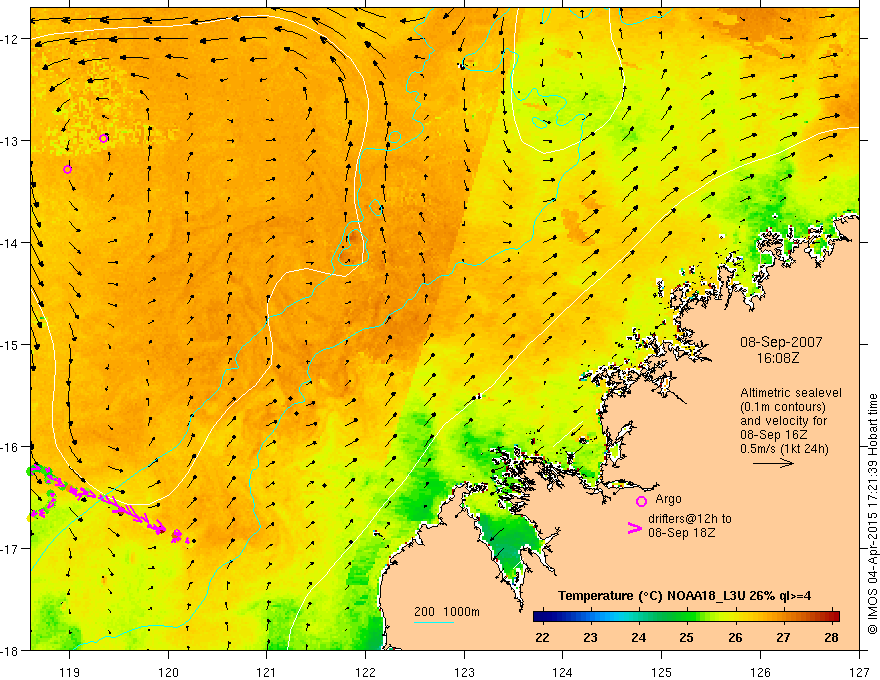Image resolution: width=880 pixels, height=680 pixels.
Task: Click the 0.5m/s velocity scale arrow
Action: point(773,463)
